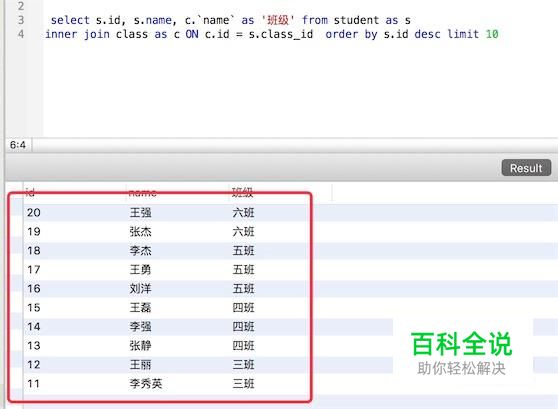The width and height of the screenshot is (558, 409).
Task: Click 'order by' clause in the query
Action: click(x=351, y=34)
